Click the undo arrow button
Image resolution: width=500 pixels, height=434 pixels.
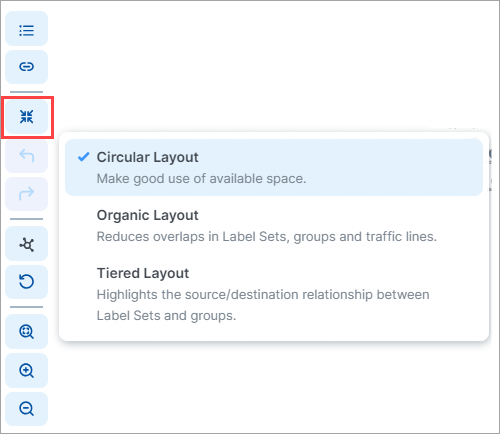[26, 156]
